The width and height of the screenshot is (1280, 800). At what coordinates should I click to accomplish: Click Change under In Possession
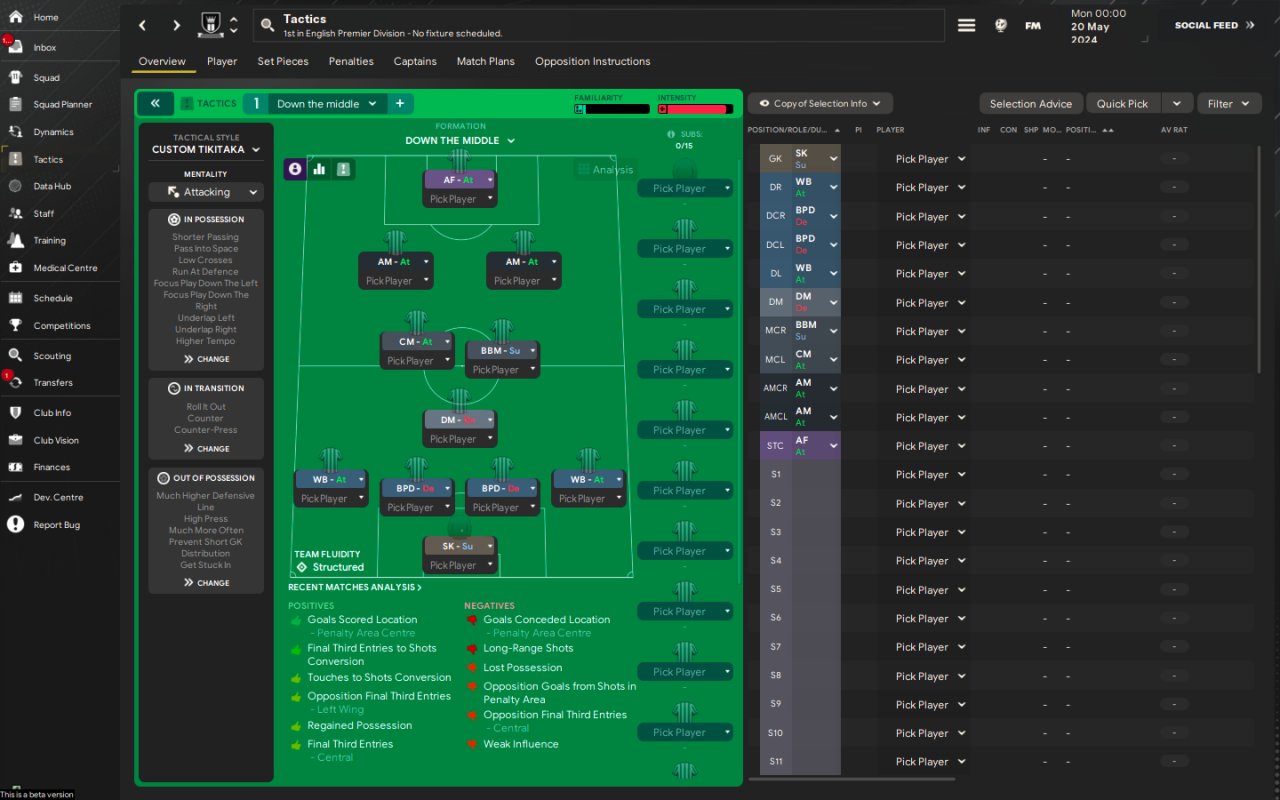206,359
